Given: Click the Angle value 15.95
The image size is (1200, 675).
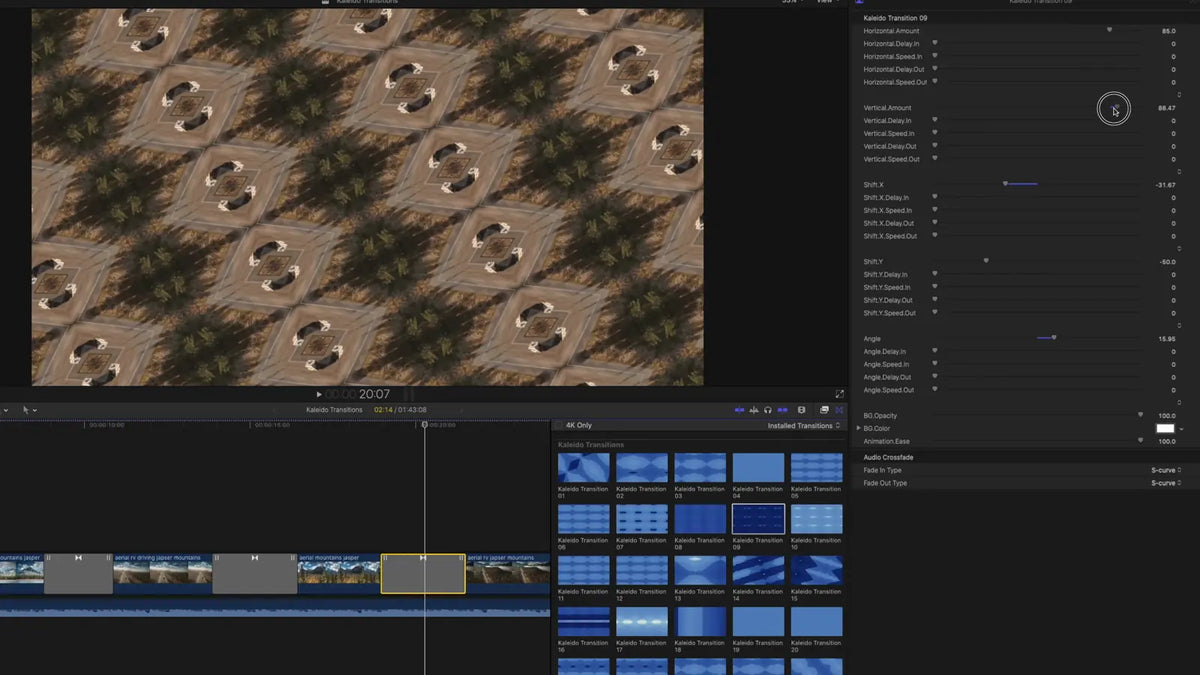Looking at the screenshot, I should point(1166,339).
